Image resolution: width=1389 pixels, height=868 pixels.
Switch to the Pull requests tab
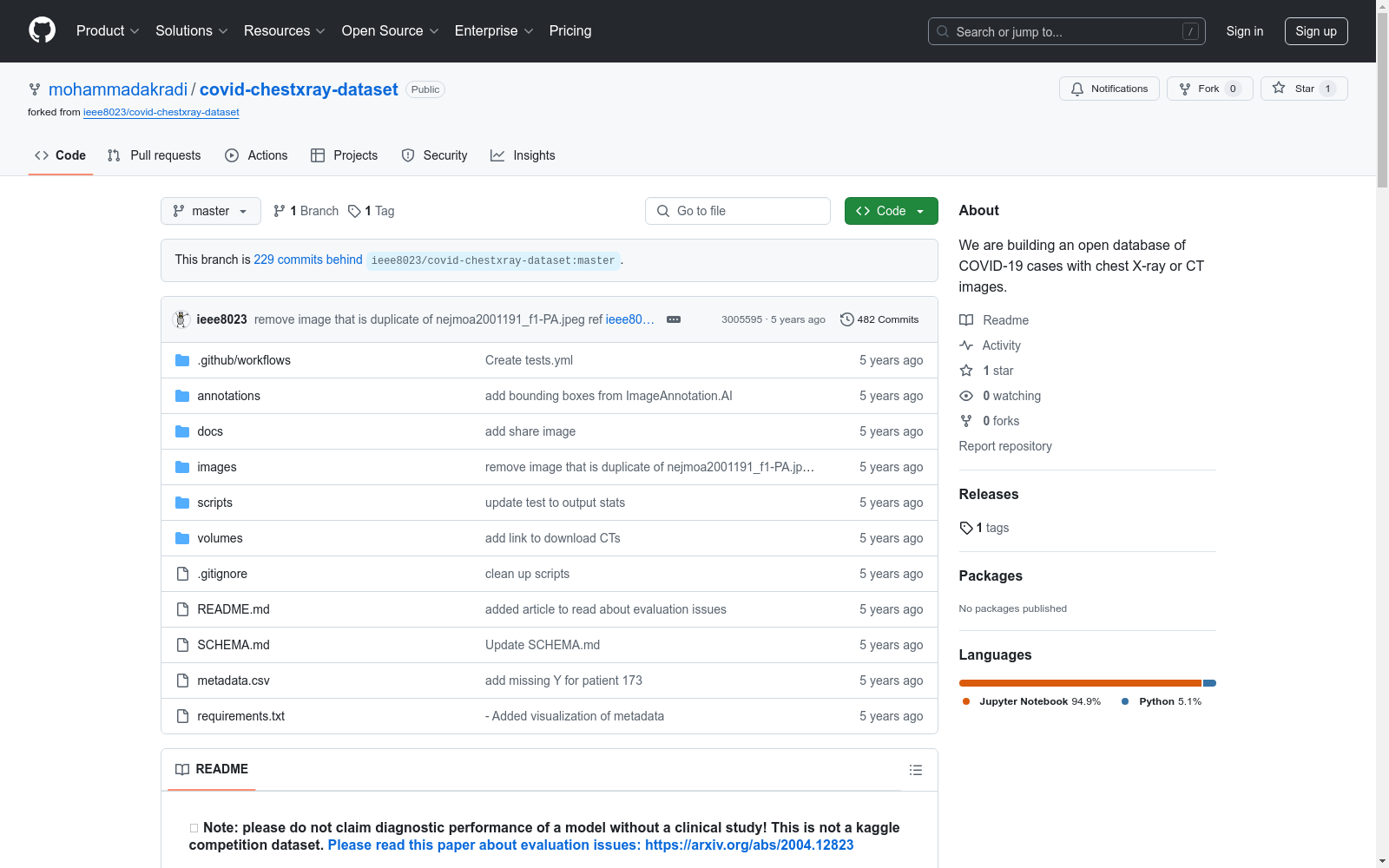click(154, 155)
